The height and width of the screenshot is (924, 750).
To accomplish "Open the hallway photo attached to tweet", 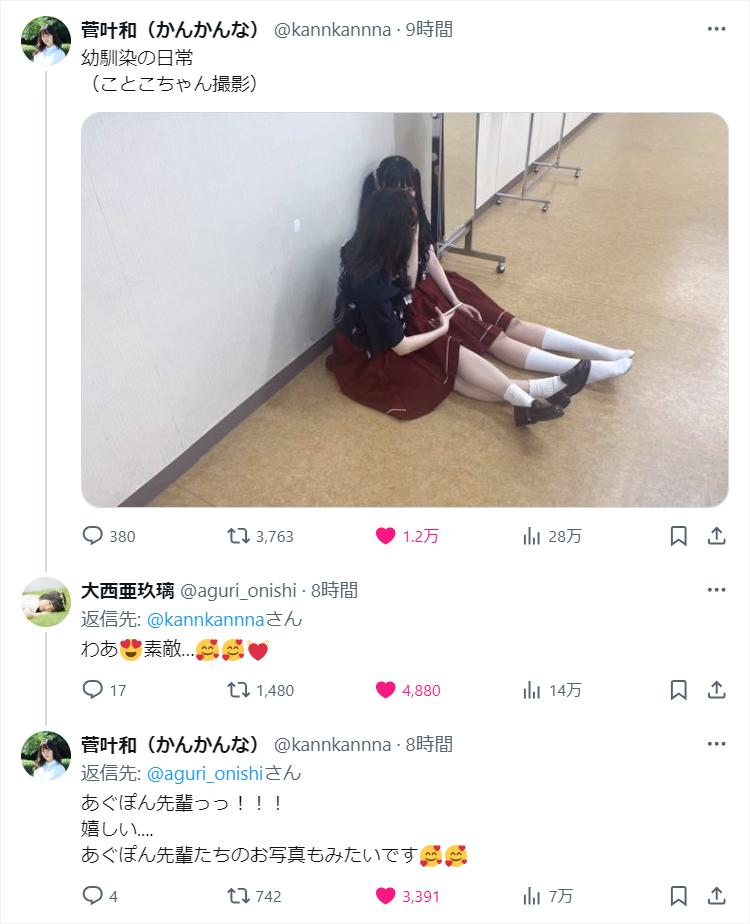I will click(x=405, y=309).
